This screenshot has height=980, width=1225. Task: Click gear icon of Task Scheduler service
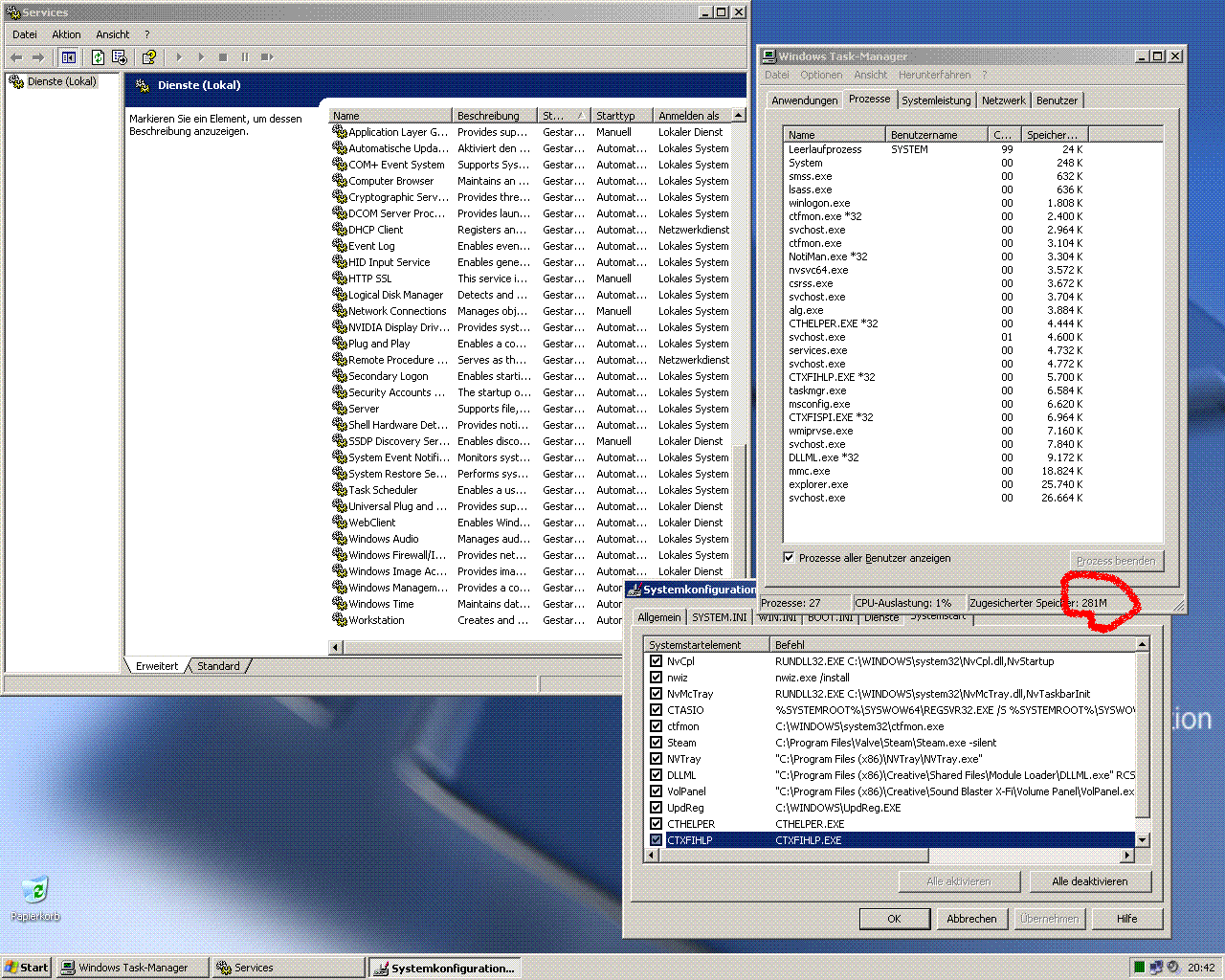[339, 490]
